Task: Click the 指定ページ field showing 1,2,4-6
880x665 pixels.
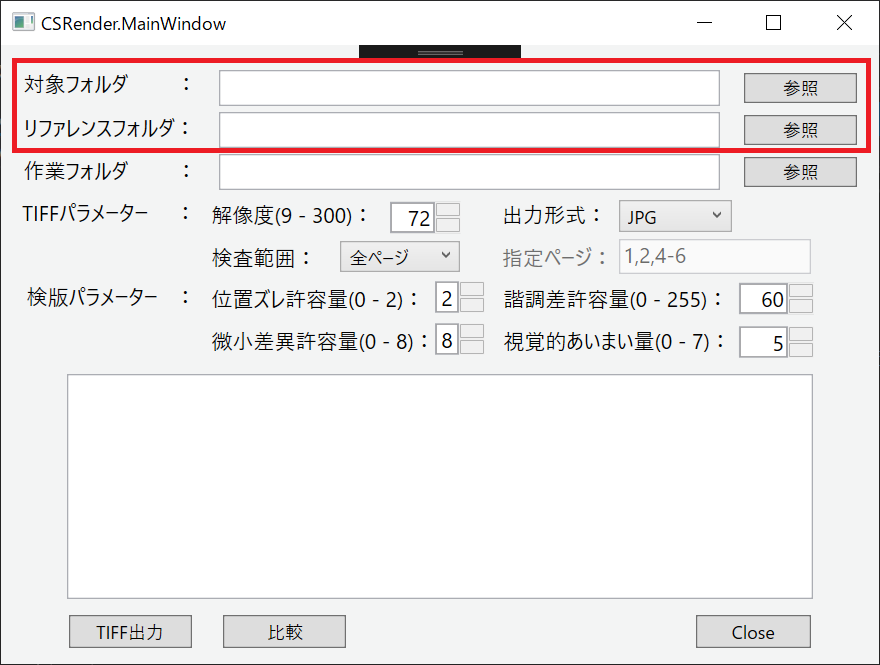Action: pyautogui.click(x=714, y=256)
